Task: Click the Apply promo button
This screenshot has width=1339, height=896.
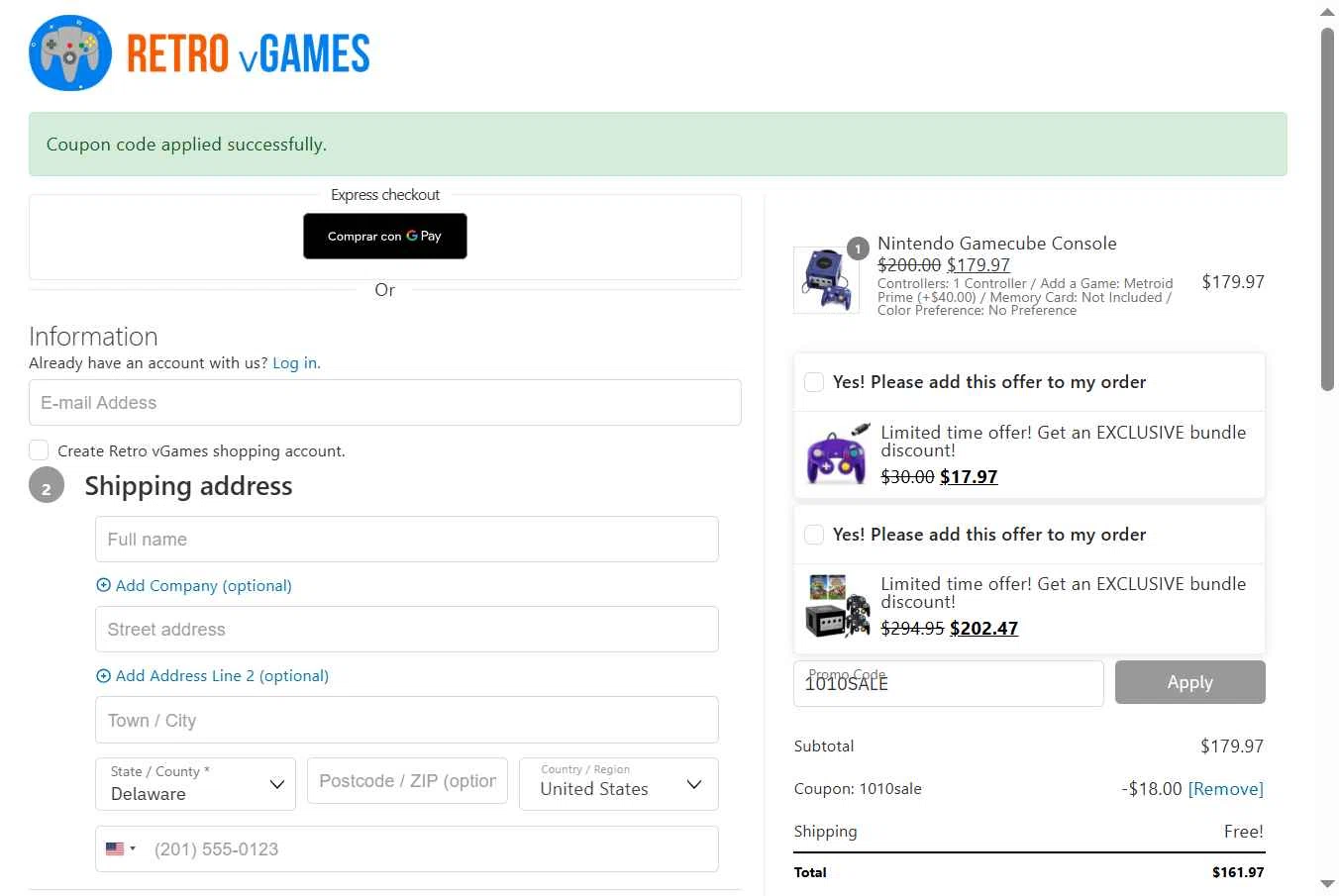Action: tap(1189, 682)
